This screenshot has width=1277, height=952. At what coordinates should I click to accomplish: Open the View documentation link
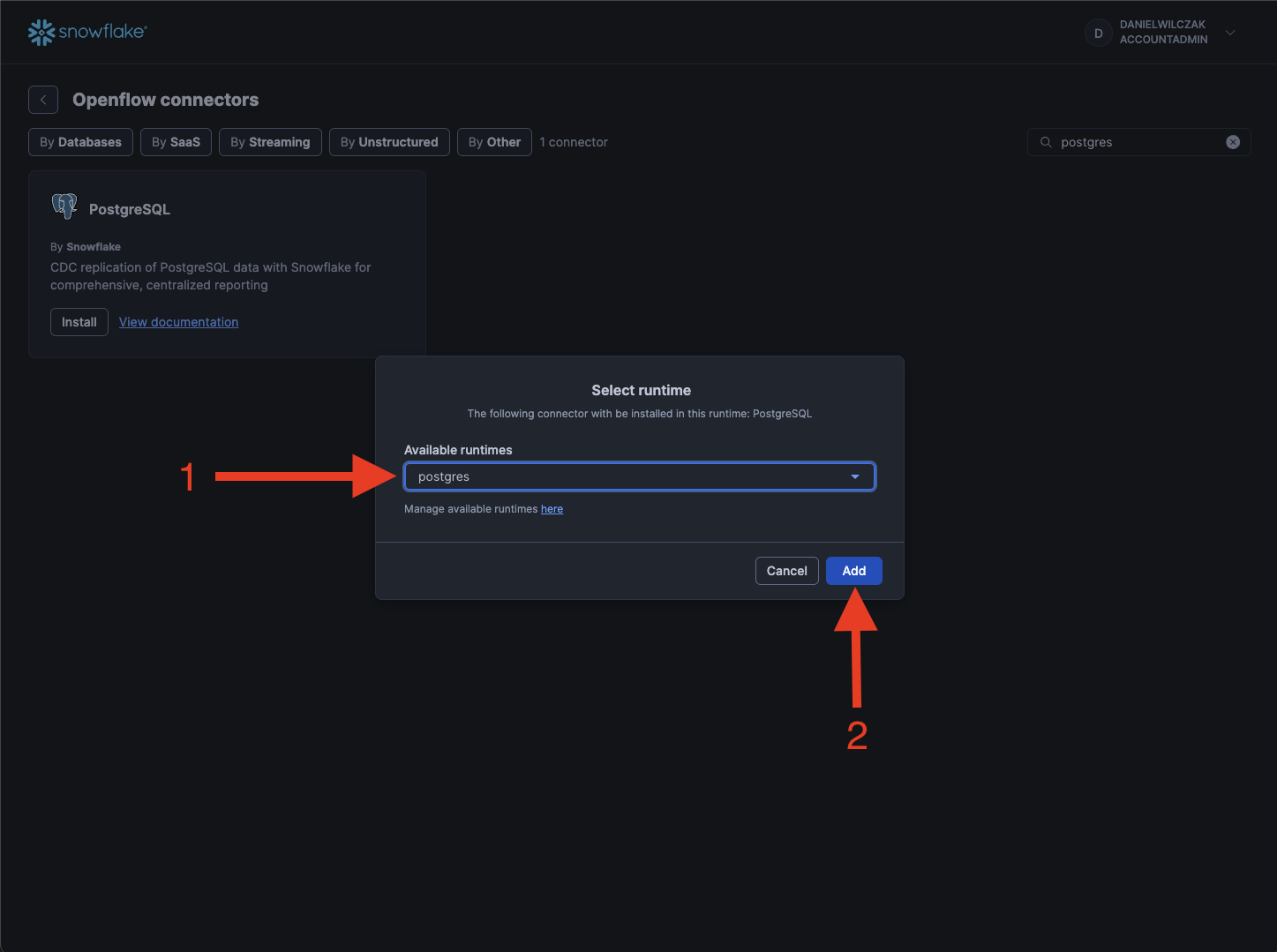coord(178,322)
